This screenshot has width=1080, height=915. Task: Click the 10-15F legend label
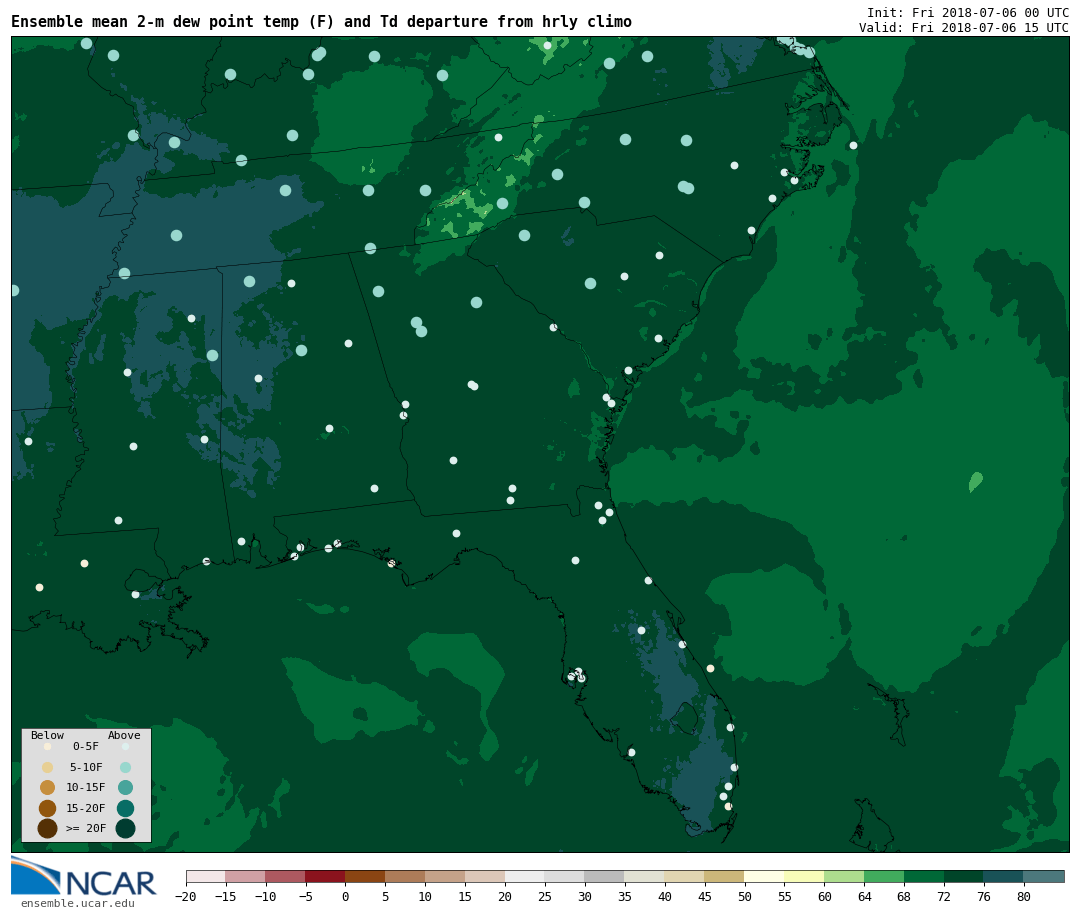click(86, 788)
